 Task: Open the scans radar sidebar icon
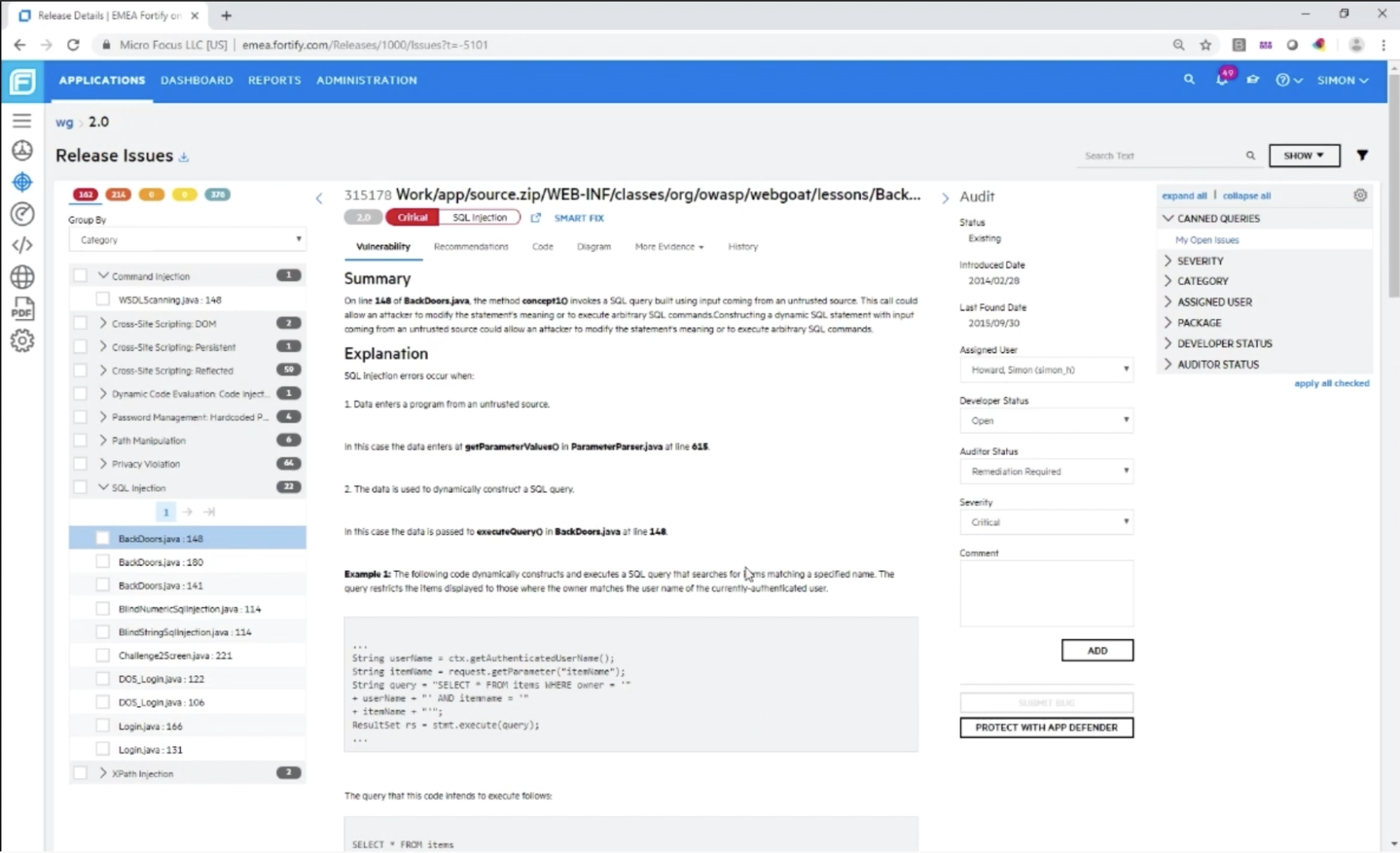(x=22, y=213)
